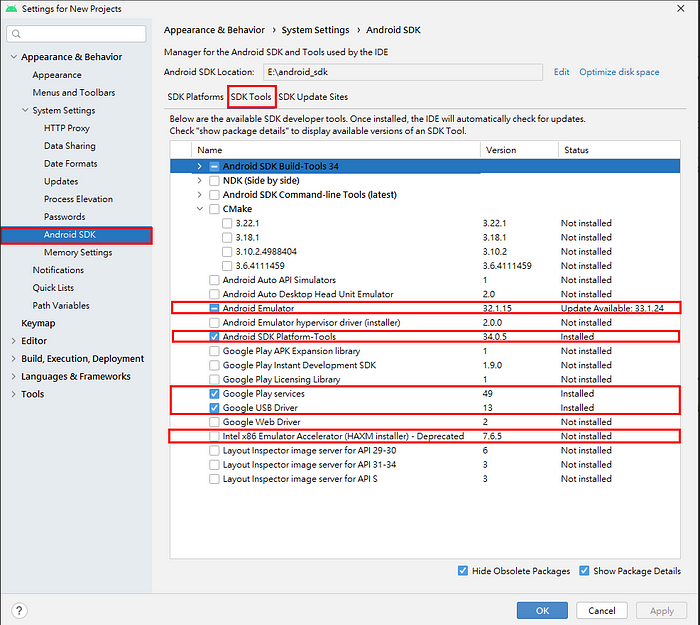700x625 pixels.
Task: Click the help question mark icon
Action: coord(19,610)
